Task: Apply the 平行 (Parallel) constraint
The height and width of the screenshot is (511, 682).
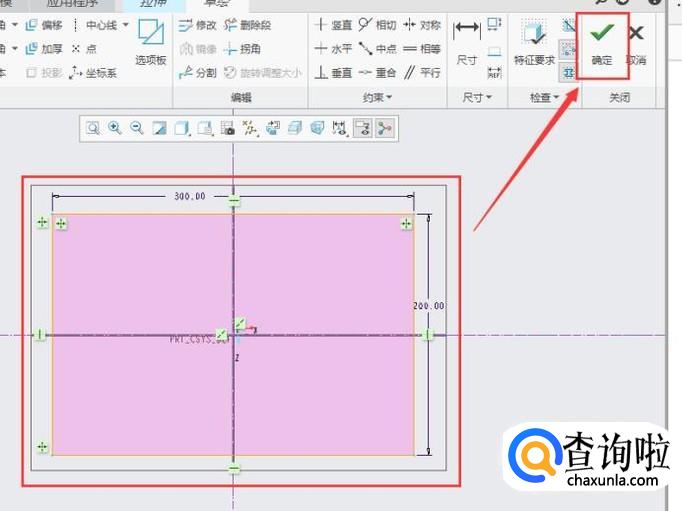Action: point(421,73)
